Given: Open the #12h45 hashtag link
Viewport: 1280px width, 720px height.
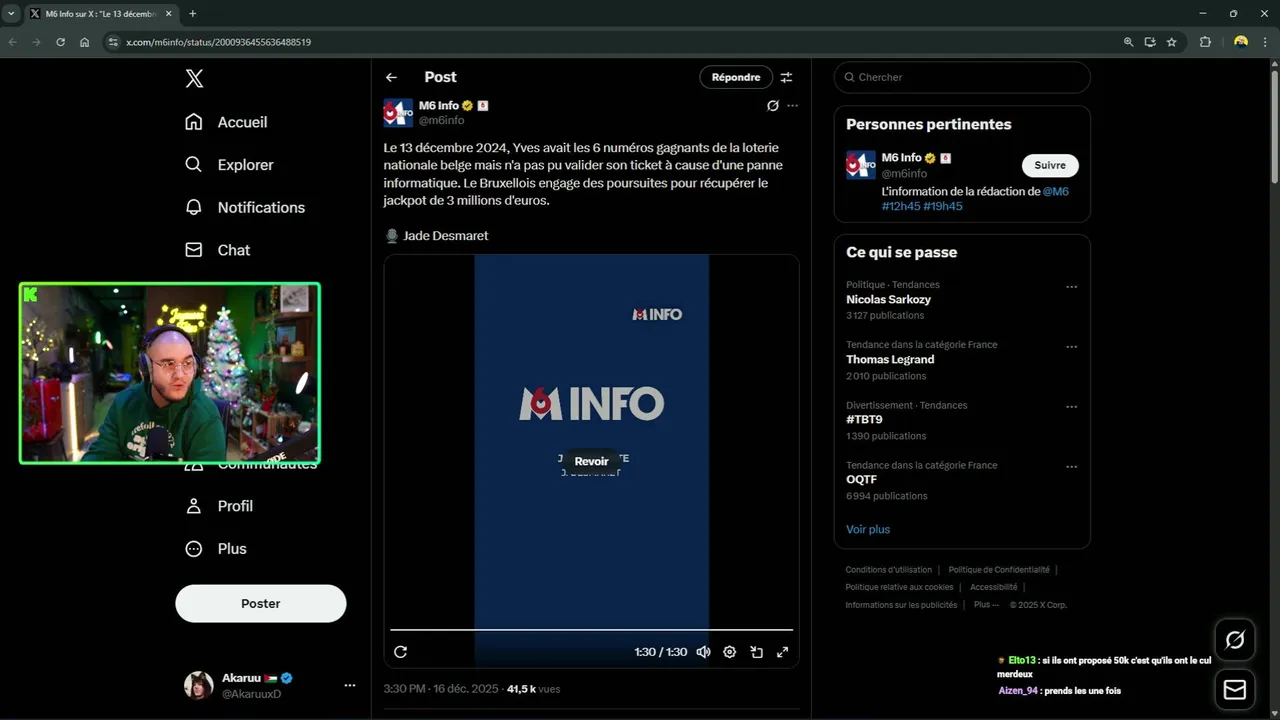Looking at the screenshot, I should coord(900,206).
